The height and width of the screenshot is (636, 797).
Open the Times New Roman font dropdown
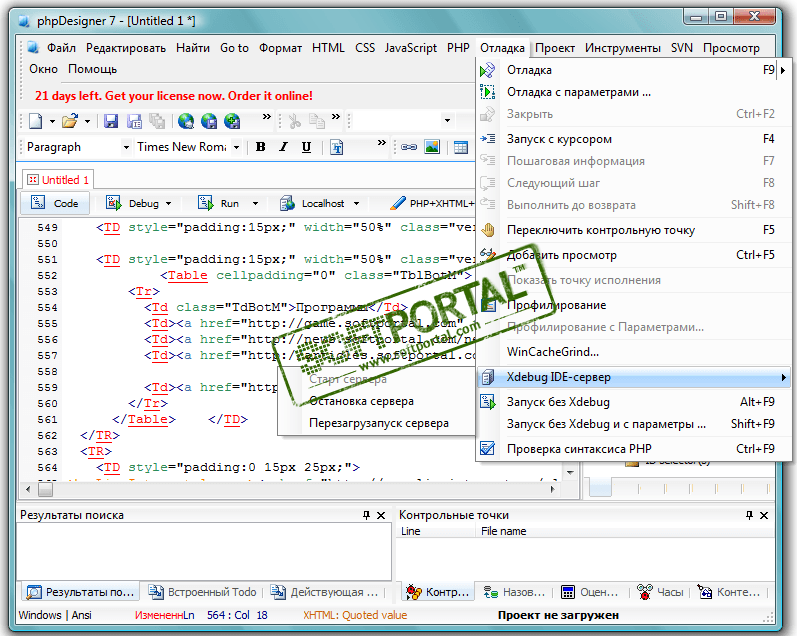point(236,147)
